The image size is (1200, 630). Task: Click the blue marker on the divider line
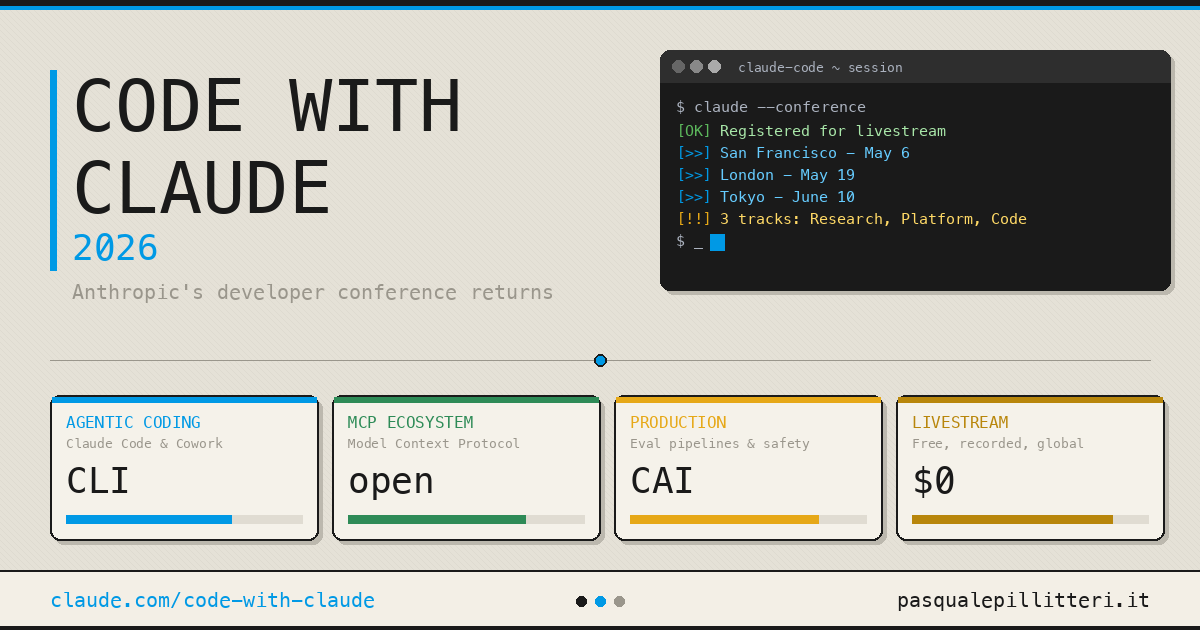(x=600, y=360)
